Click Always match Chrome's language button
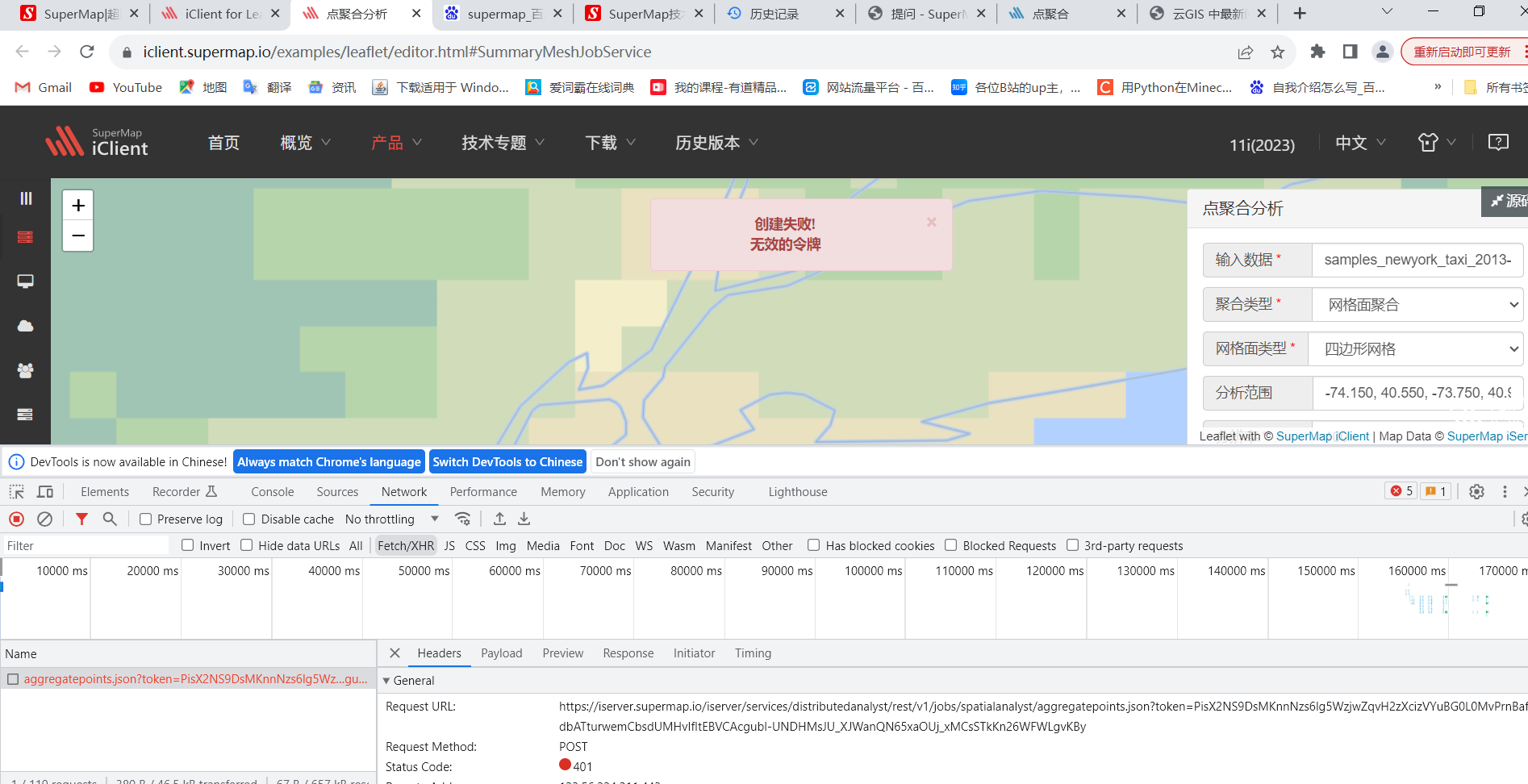 (329, 461)
